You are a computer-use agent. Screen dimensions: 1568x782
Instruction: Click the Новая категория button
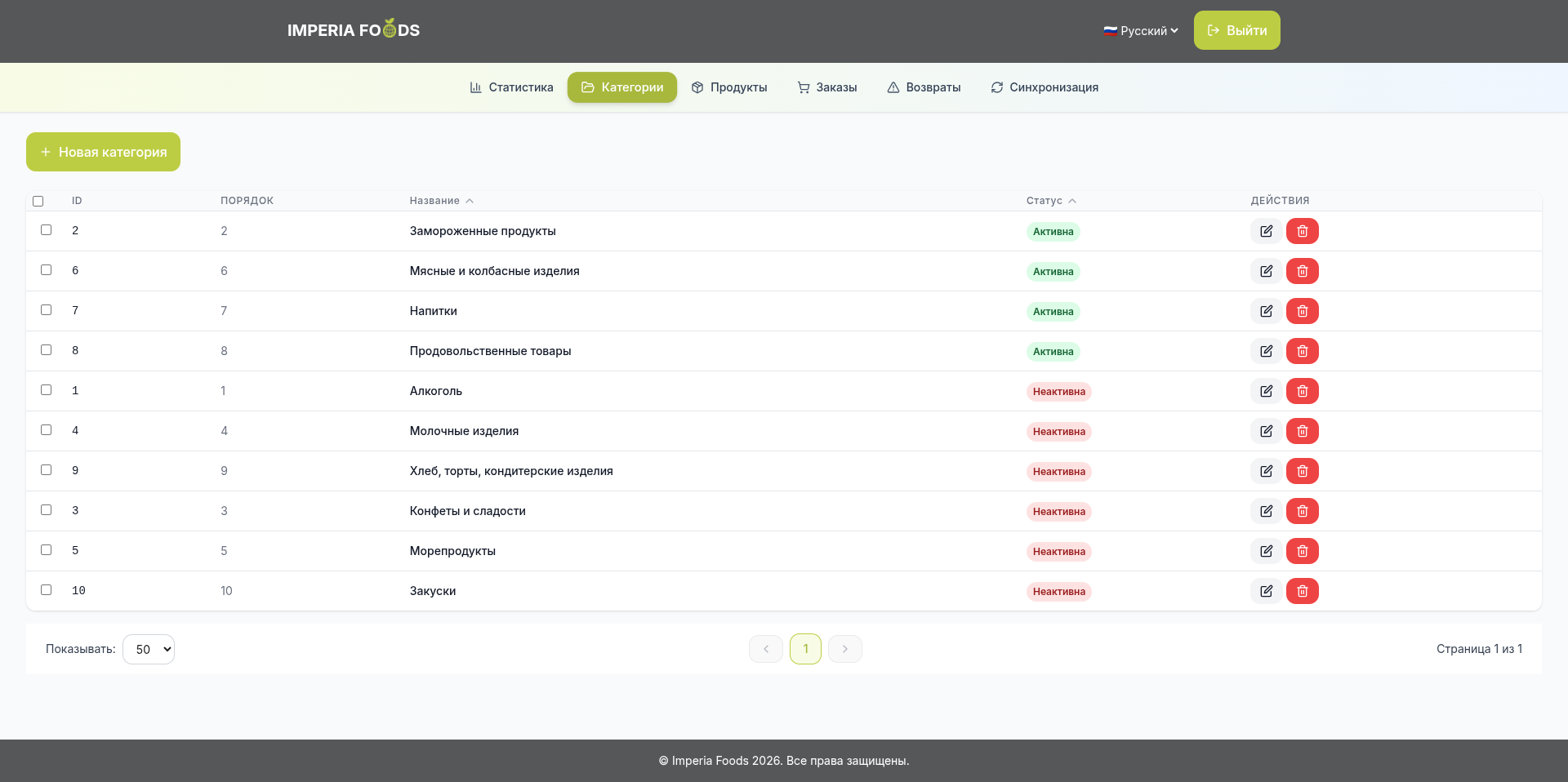click(103, 152)
